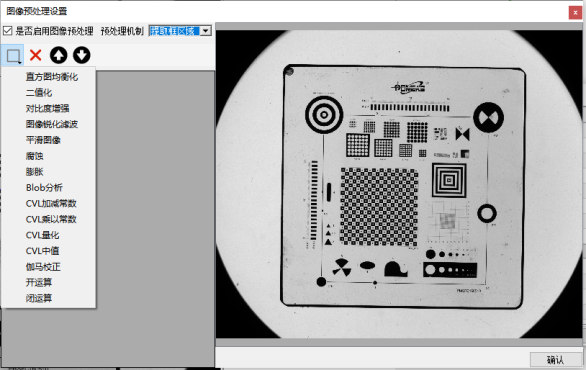Click the red X delete icon
Screen dimensions: 586x370
pos(36,55)
